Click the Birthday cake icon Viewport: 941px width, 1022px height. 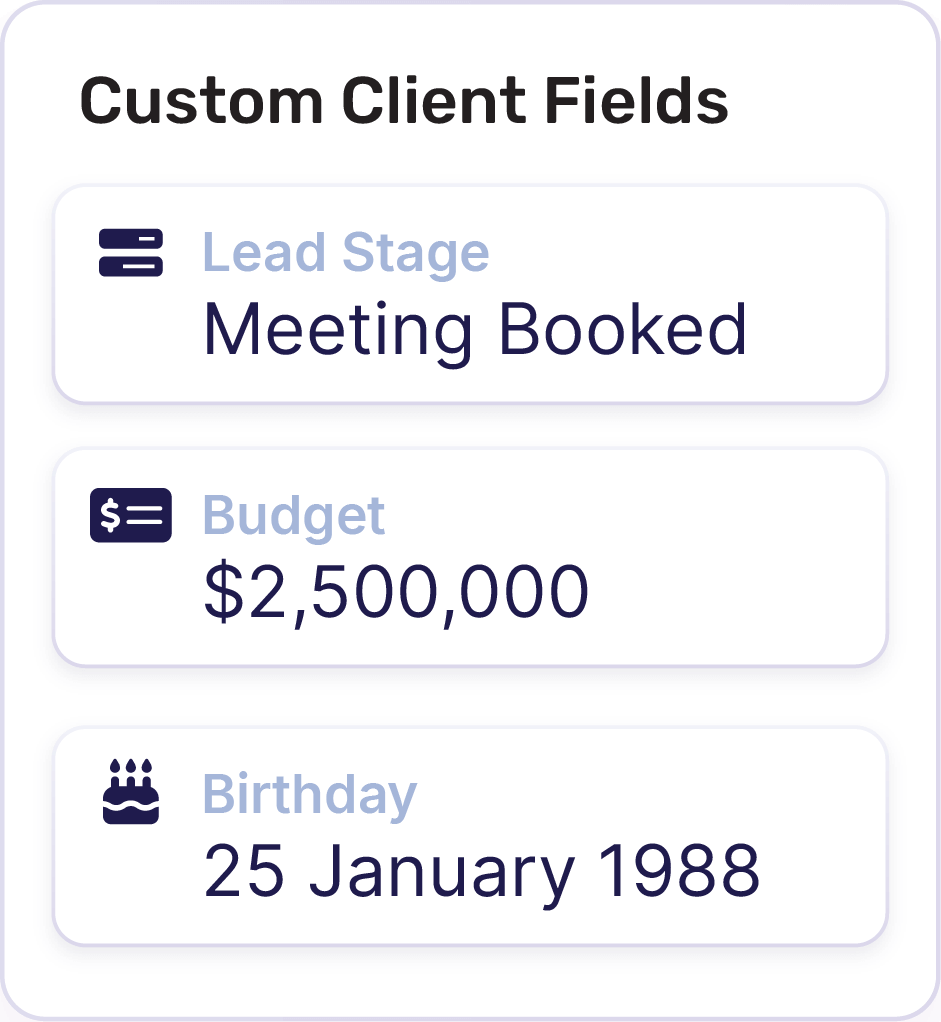pos(131,793)
